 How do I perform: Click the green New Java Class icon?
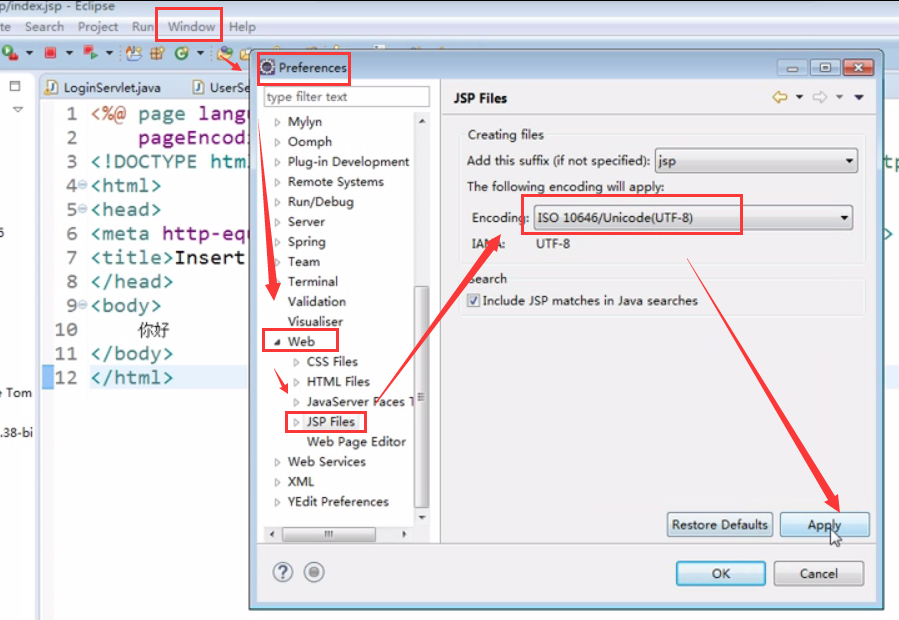pos(182,53)
